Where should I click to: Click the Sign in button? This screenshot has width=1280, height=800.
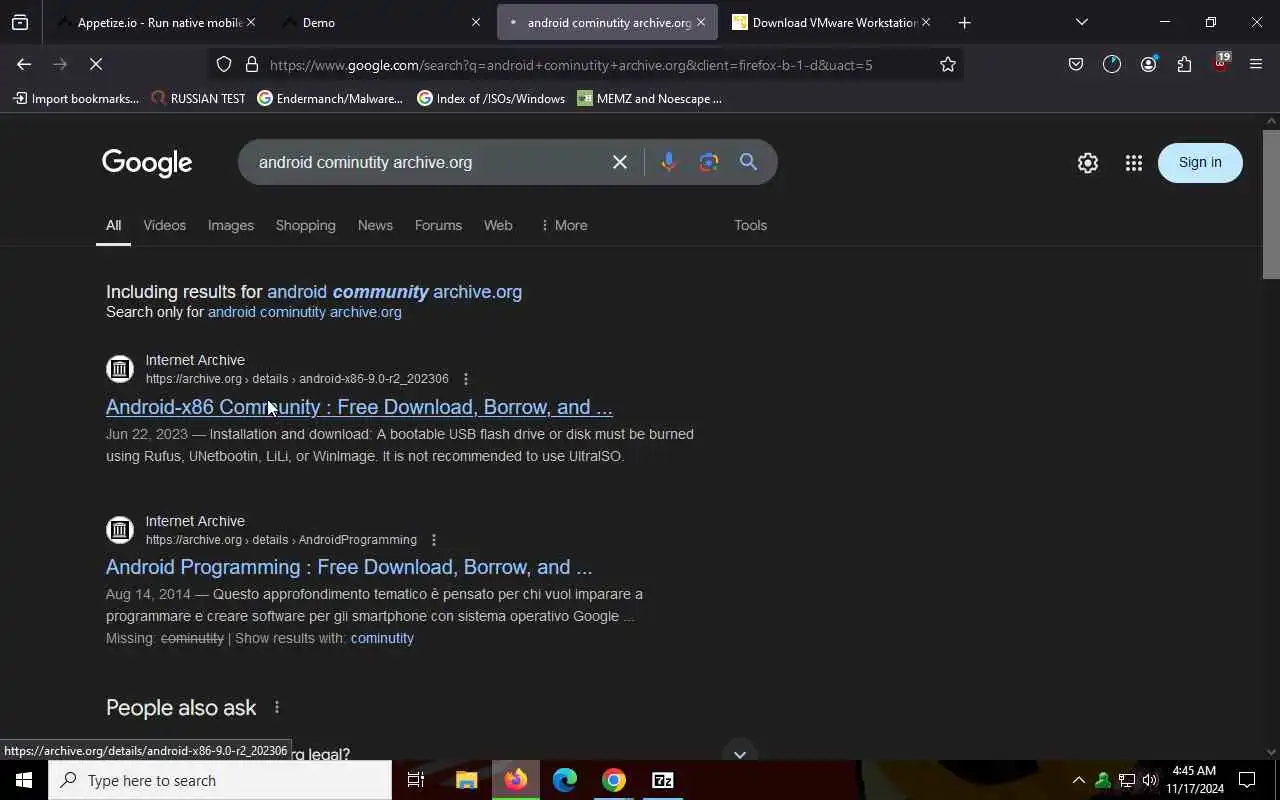click(x=1200, y=162)
